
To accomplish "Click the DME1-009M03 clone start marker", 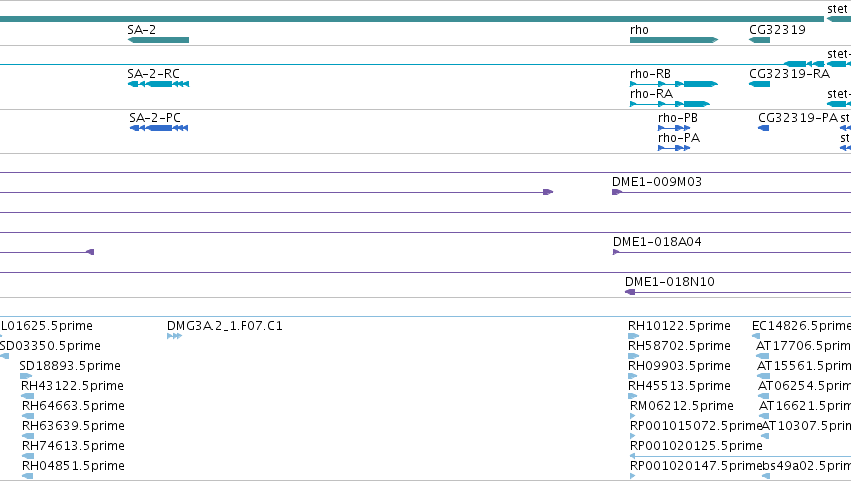I will pos(617,192).
